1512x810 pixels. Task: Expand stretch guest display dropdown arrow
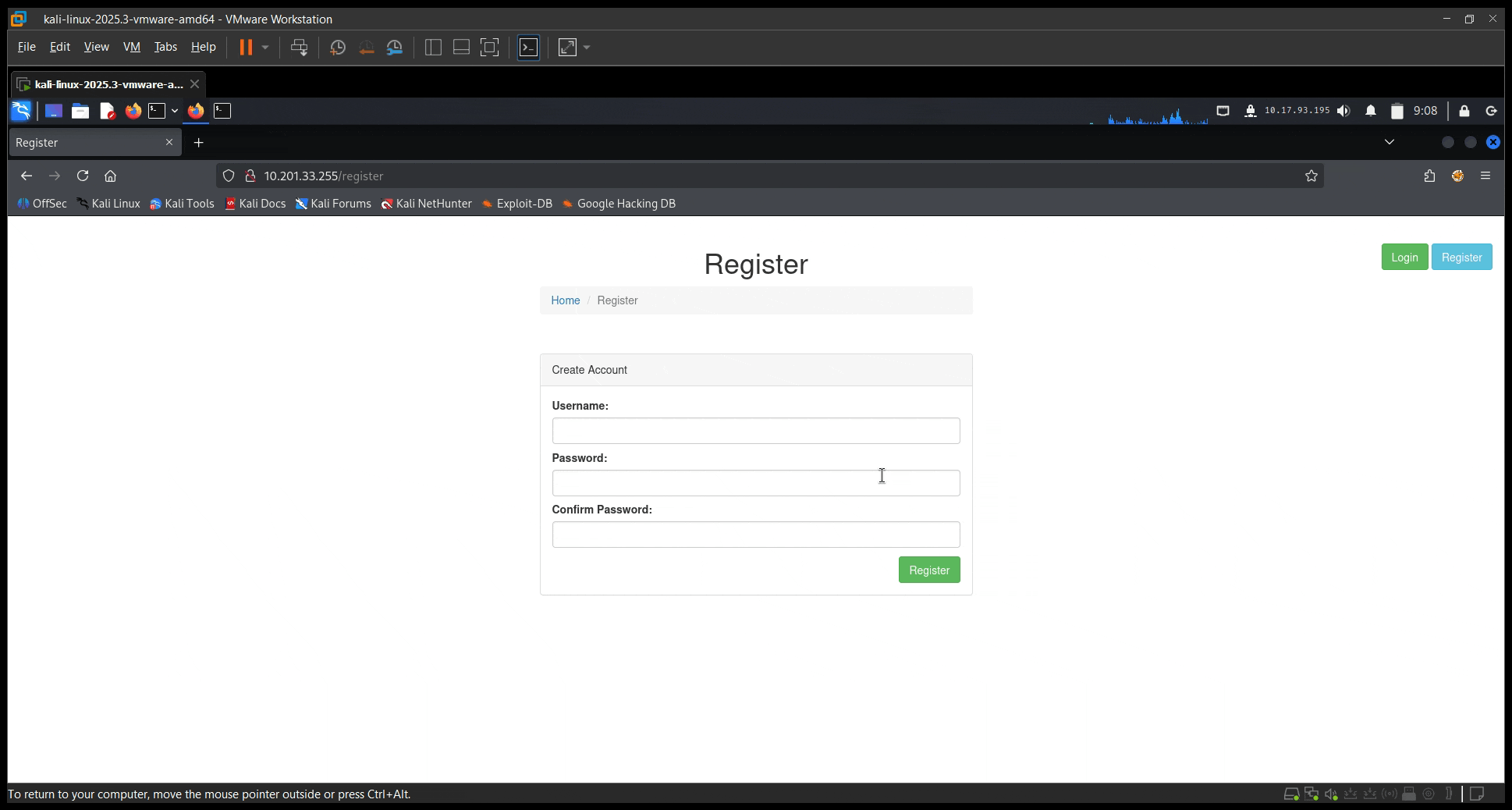coord(587,48)
